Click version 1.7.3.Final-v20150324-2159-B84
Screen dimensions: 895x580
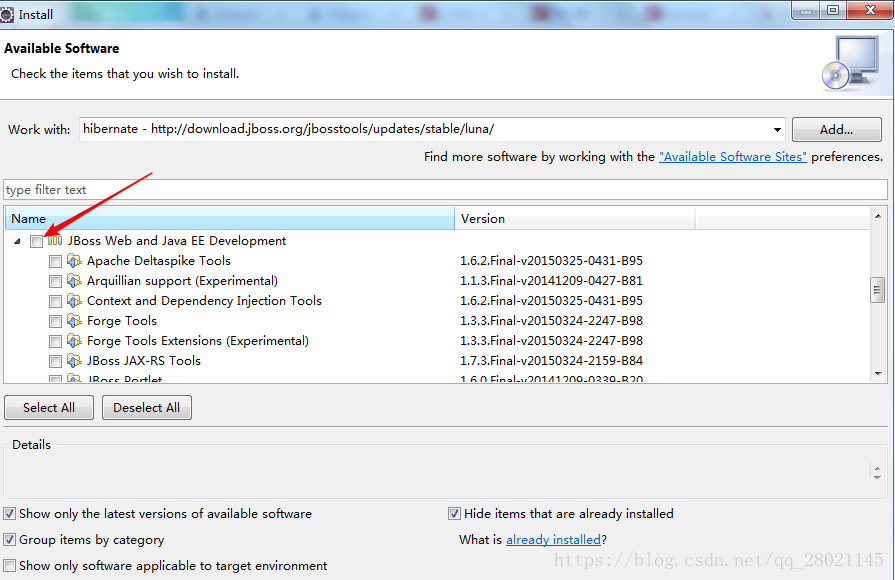551,361
